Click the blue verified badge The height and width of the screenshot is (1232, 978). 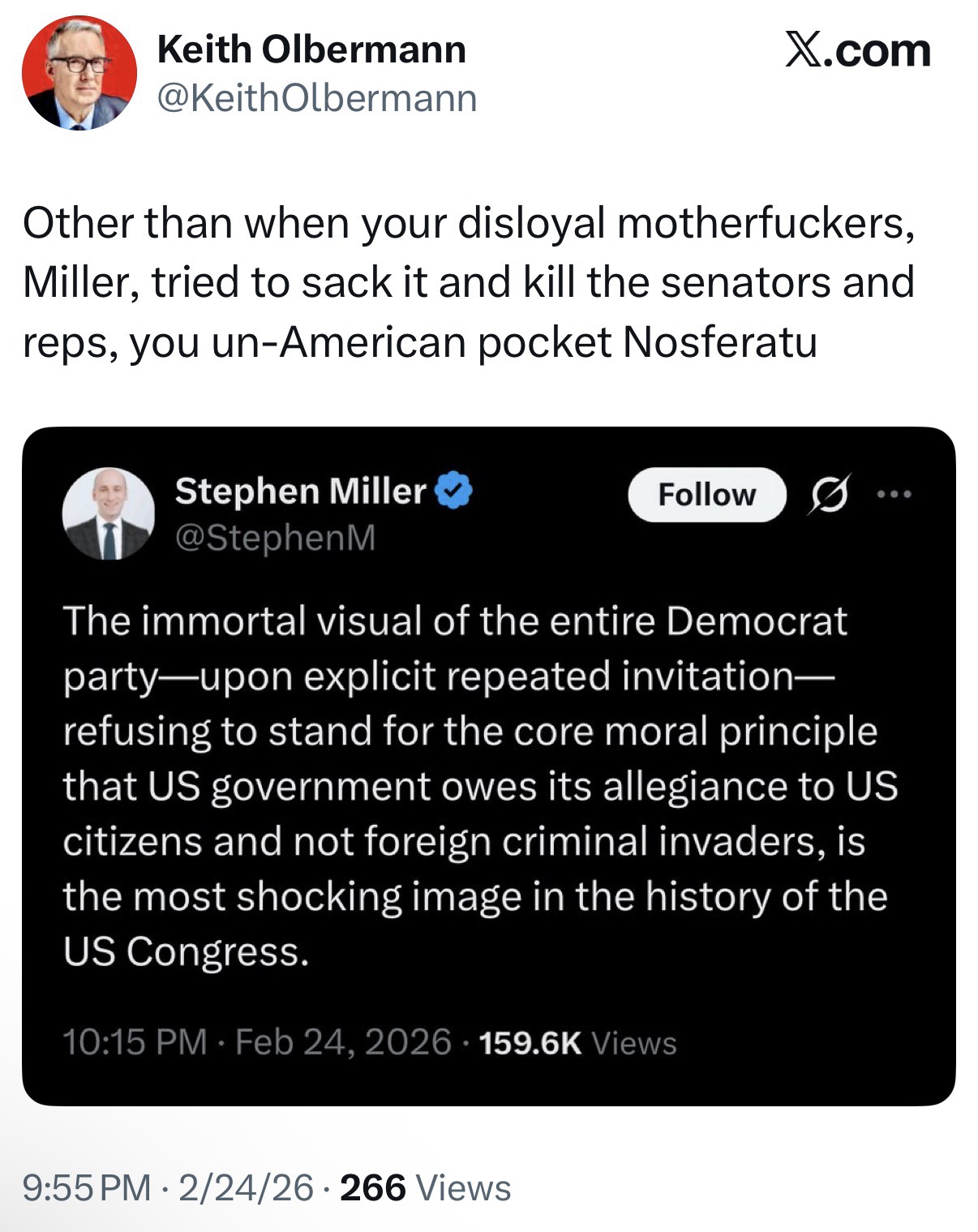(456, 490)
